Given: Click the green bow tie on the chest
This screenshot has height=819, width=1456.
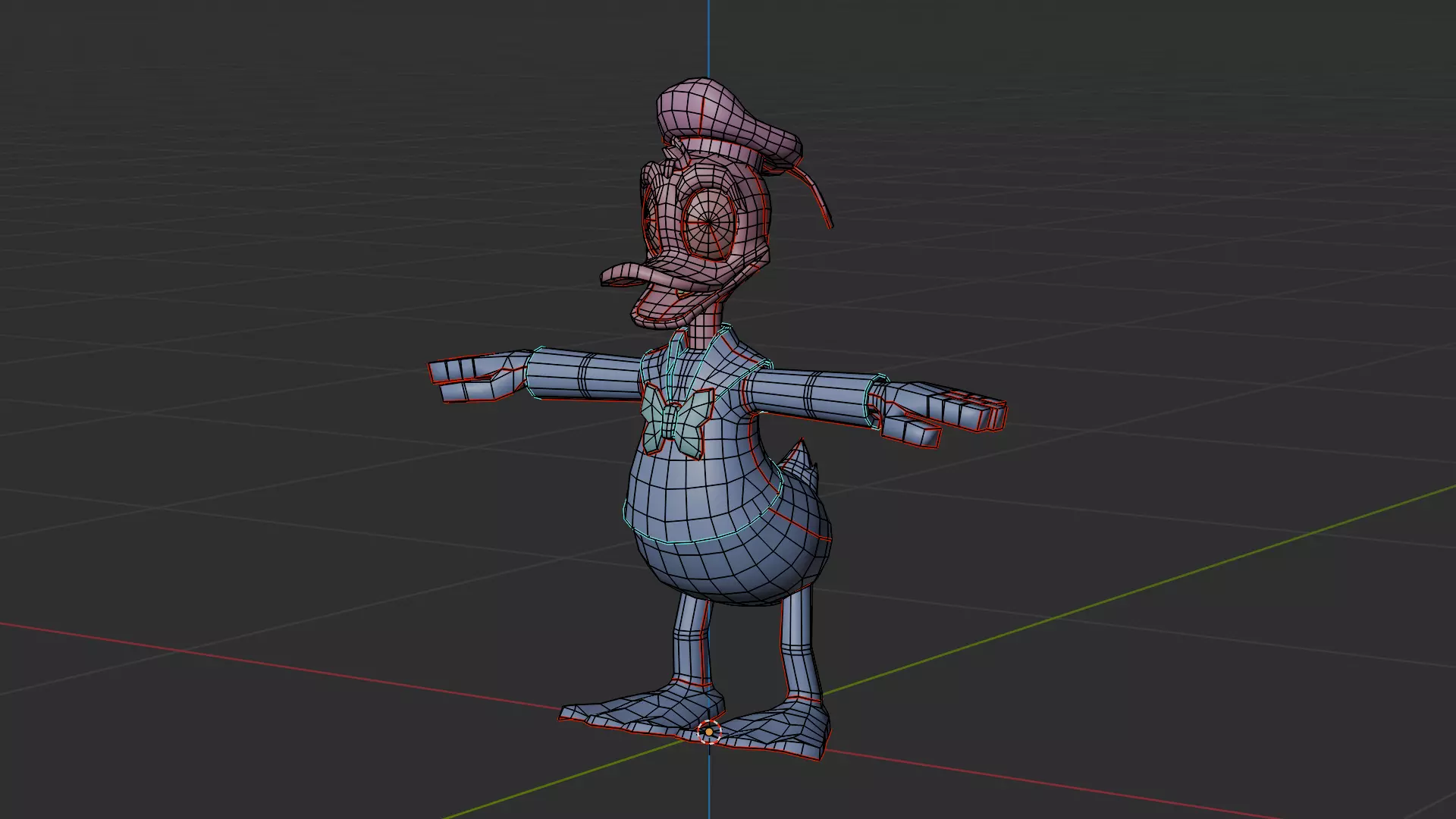Looking at the screenshot, I should tap(678, 422).
